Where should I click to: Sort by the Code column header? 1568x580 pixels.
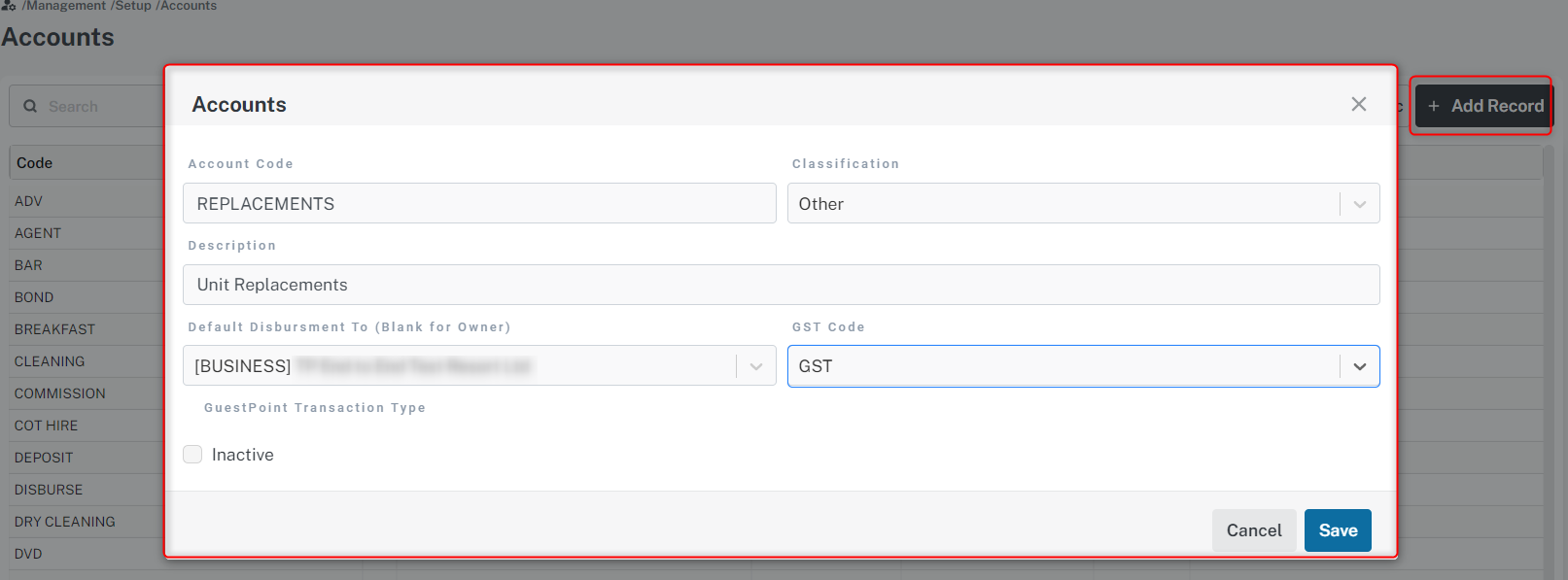pyautogui.click(x=35, y=163)
